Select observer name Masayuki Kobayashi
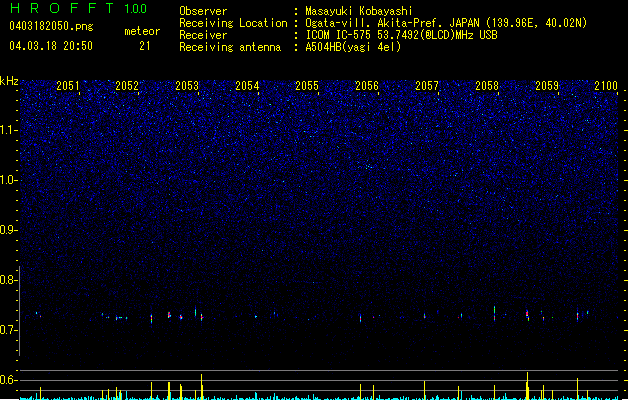This screenshot has width=629, height=400. tap(359, 11)
